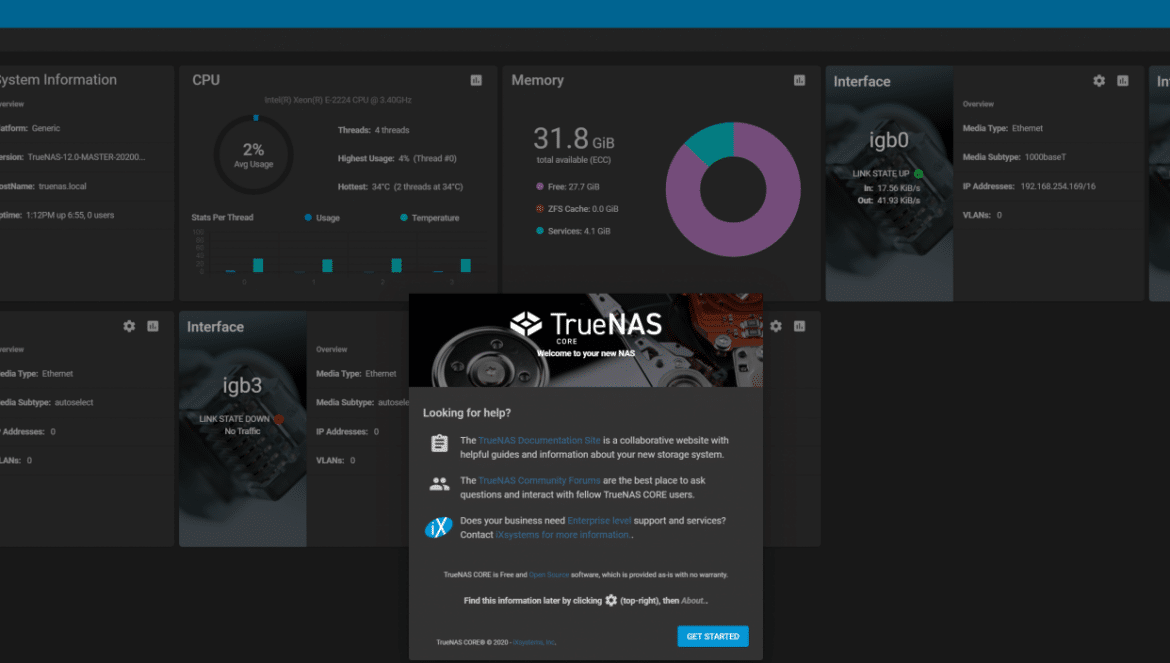
Task: Follow the Enterprise level link
Action: click(598, 521)
